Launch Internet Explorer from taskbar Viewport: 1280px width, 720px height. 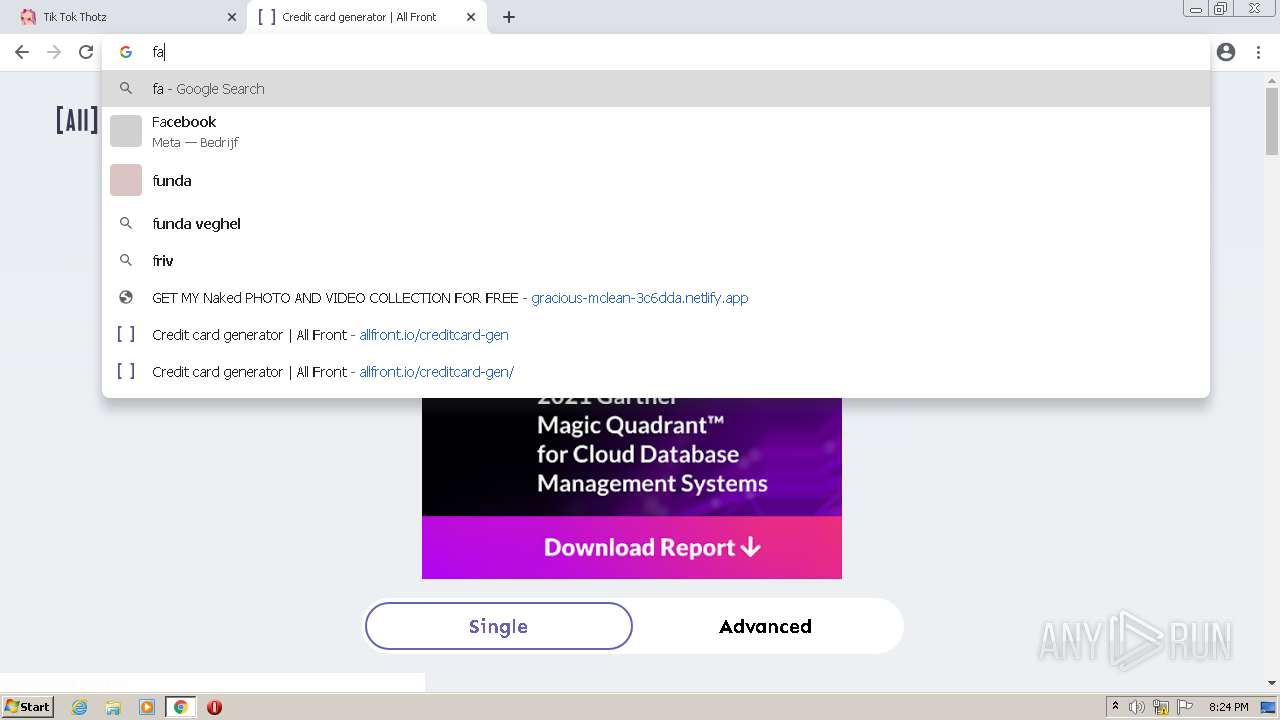[80, 707]
